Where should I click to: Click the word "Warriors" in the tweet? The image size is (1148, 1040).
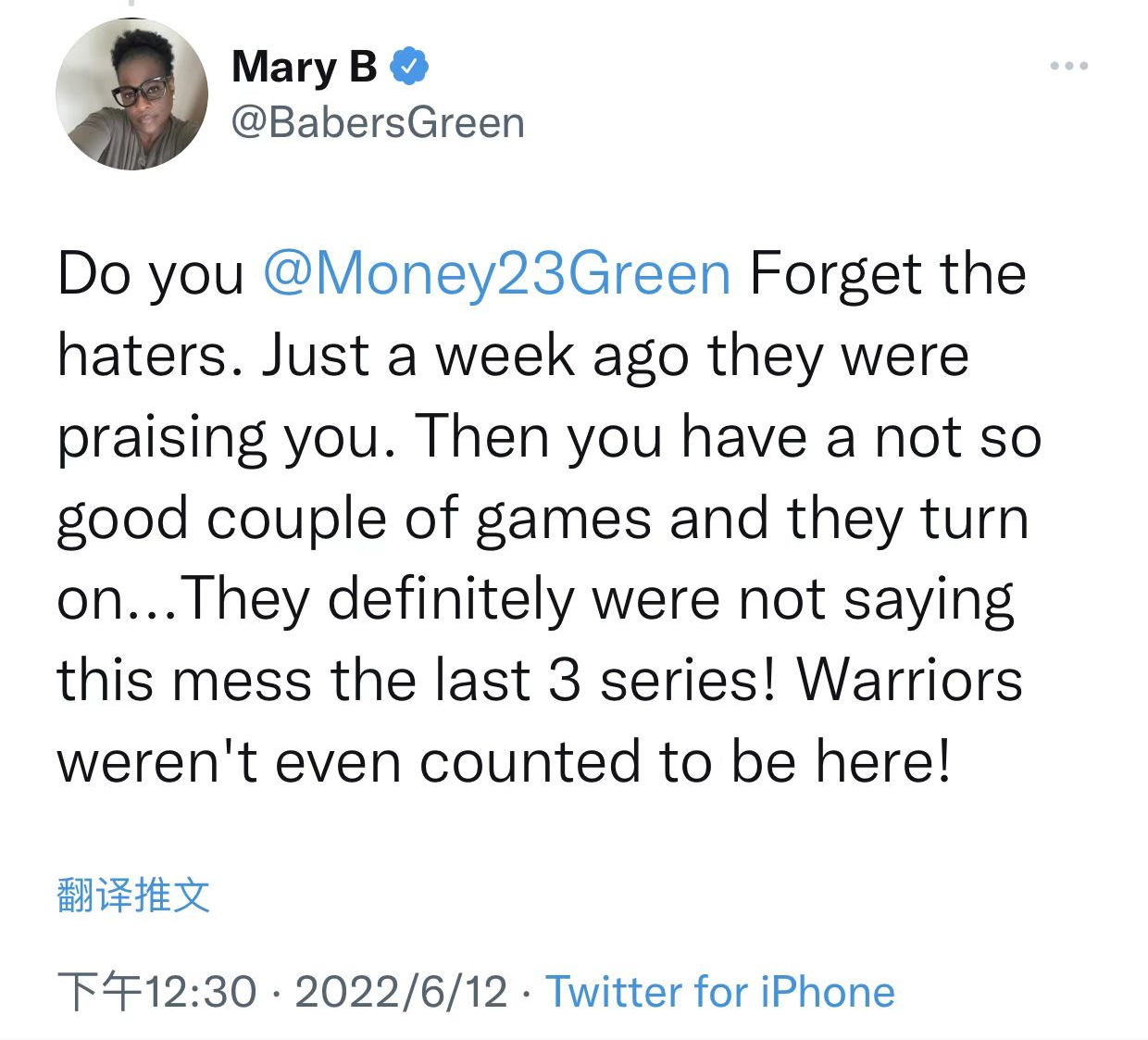910,681
